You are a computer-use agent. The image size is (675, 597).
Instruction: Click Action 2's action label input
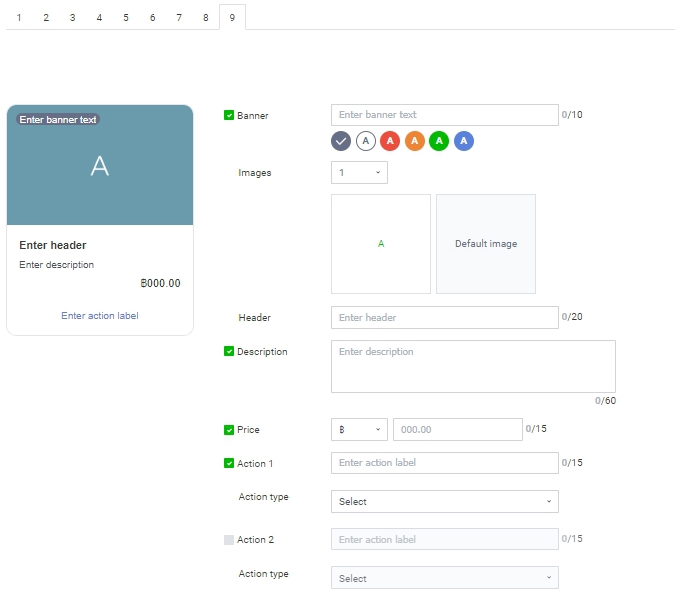pos(445,539)
